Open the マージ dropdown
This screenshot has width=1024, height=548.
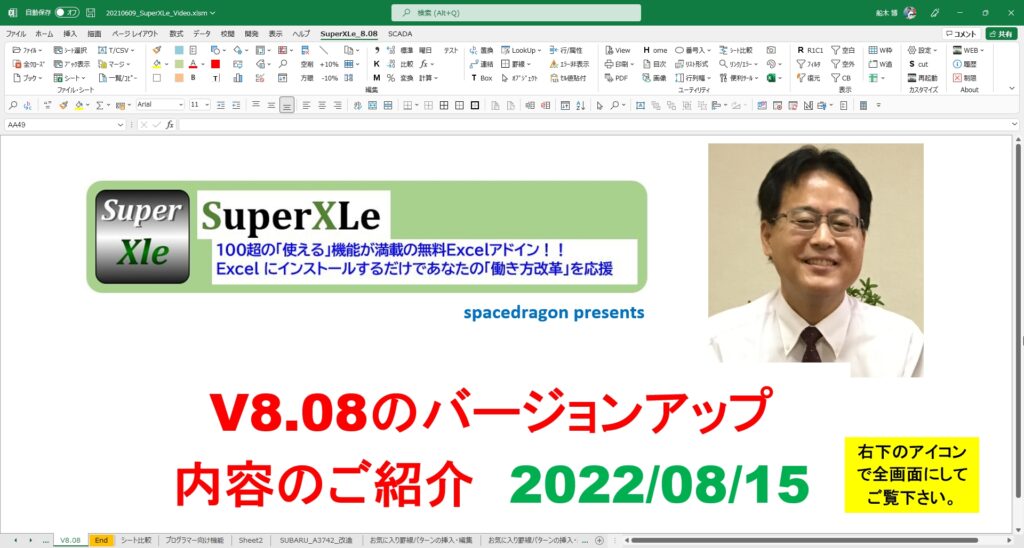114,64
